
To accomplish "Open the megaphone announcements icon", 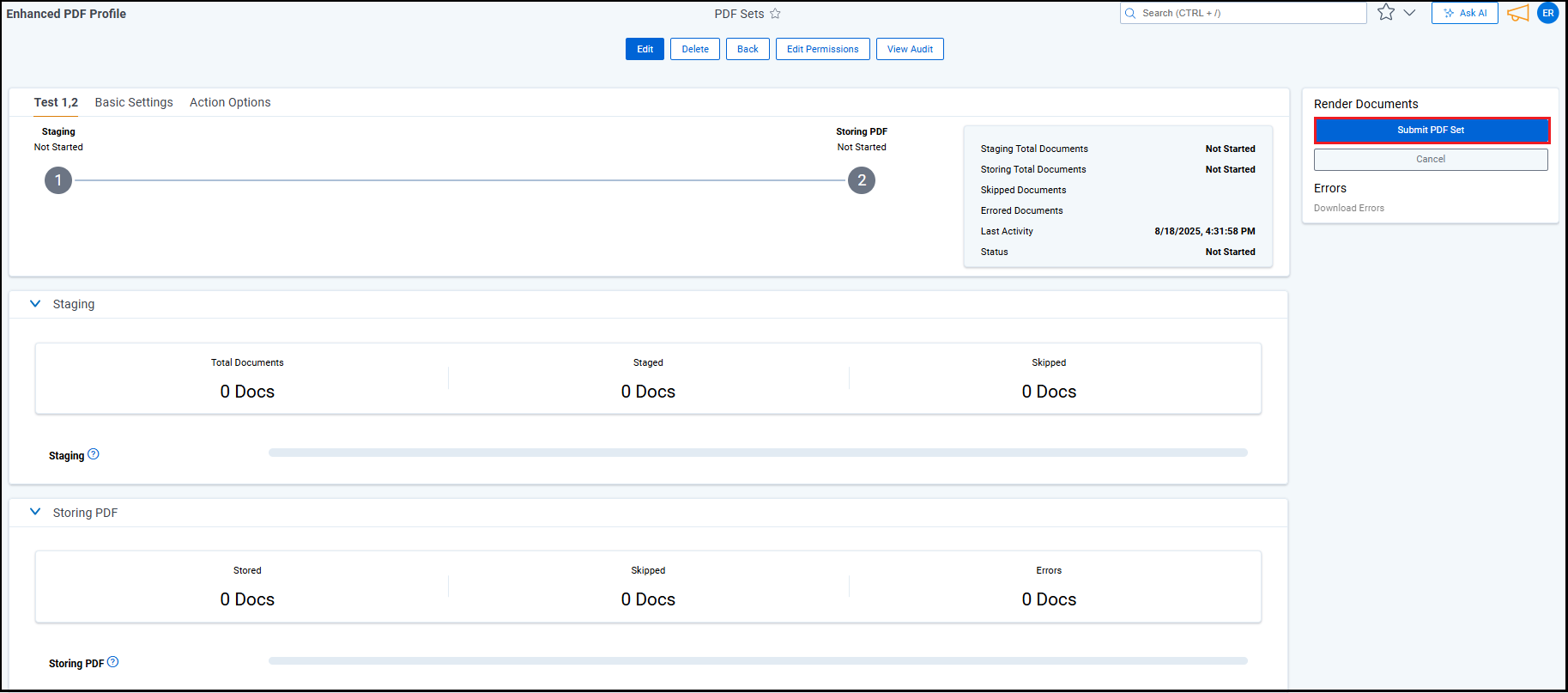I will coord(1518,13).
